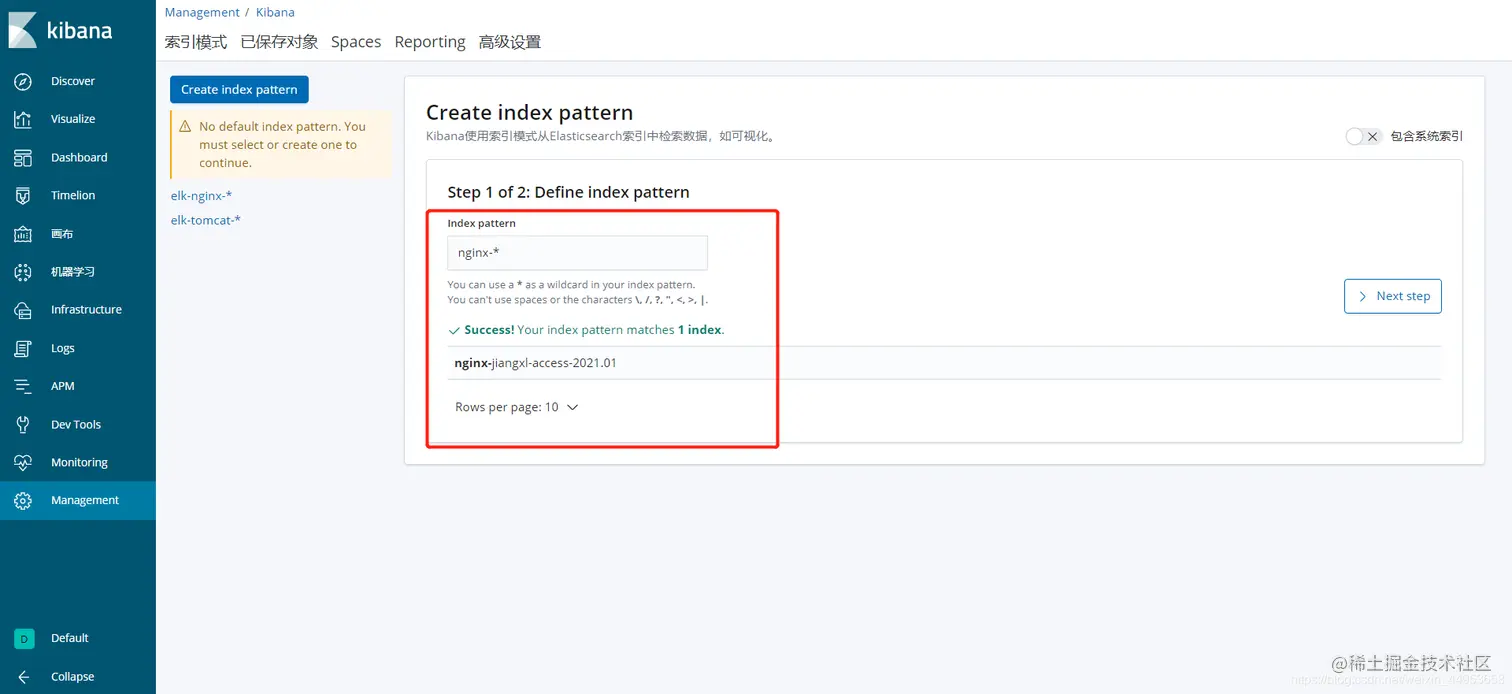Open the Dev Tools icon

point(23,424)
